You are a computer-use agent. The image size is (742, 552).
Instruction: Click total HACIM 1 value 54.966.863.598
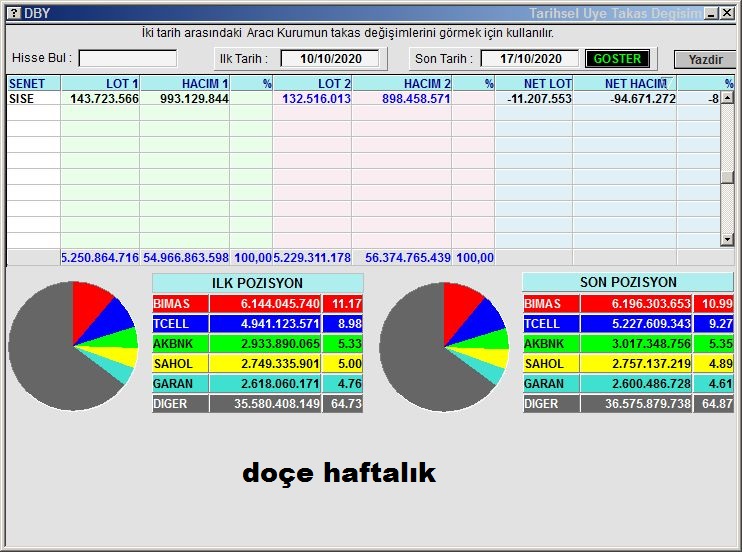(186, 258)
